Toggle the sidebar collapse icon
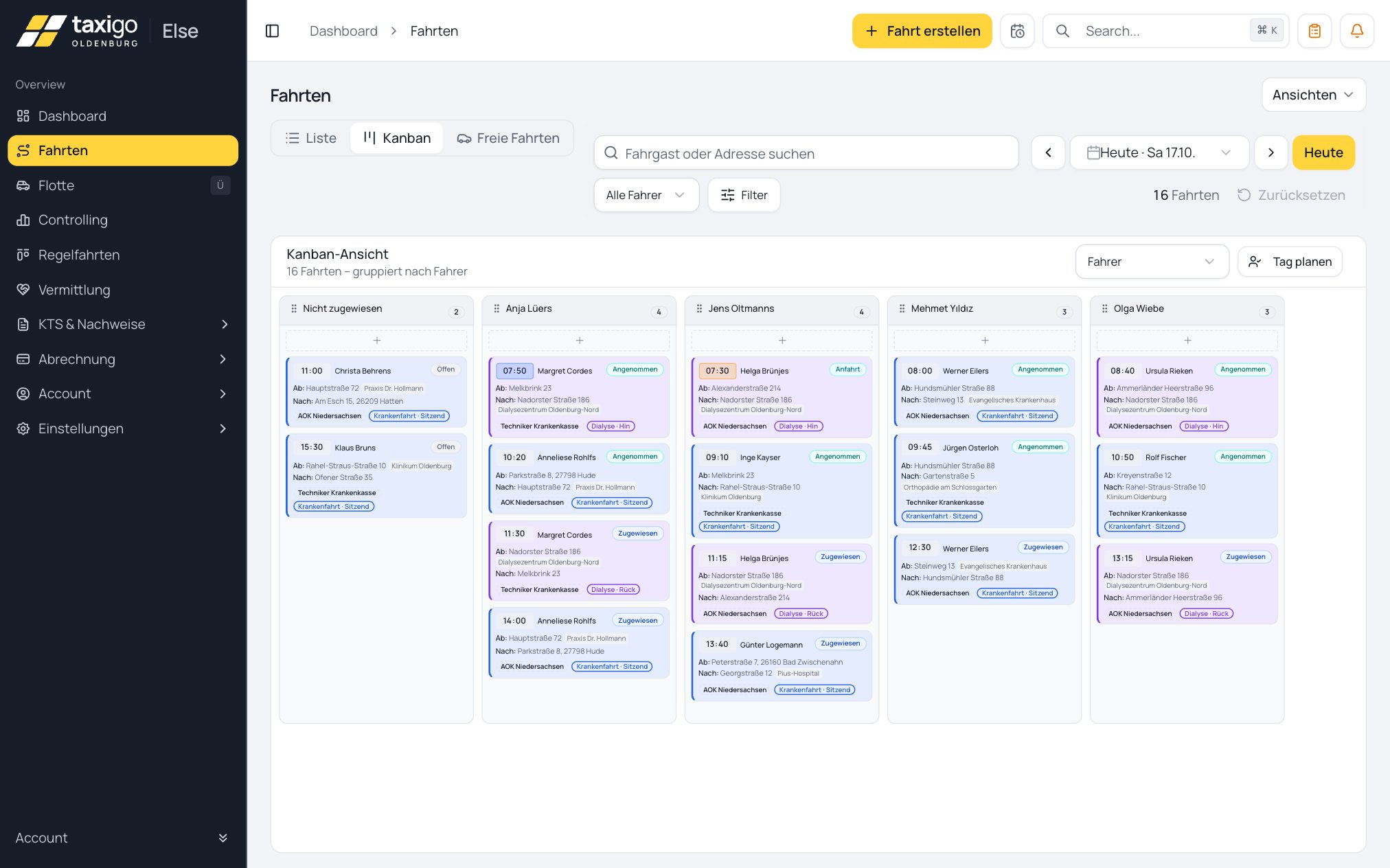The width and height of the screenshot is (1390, 868). (x=272, y=31)
